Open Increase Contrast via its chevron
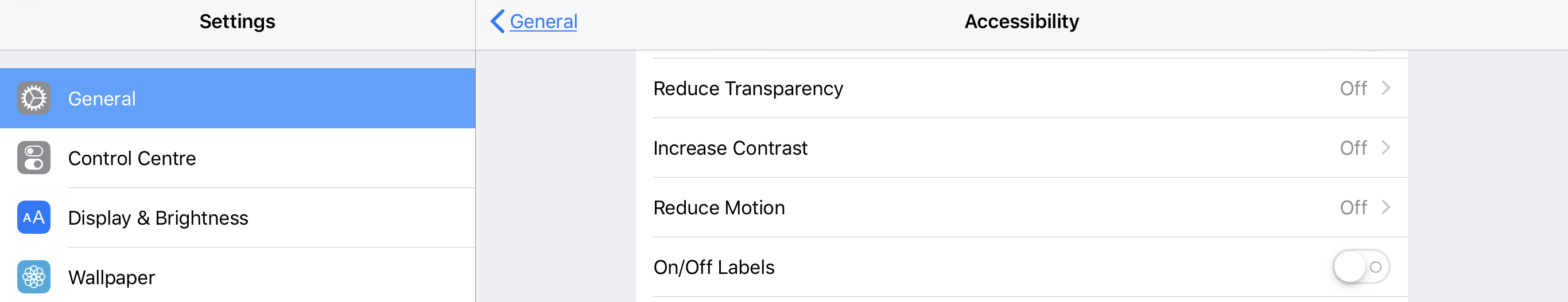1568x302 pixels. pos(1386,148)
